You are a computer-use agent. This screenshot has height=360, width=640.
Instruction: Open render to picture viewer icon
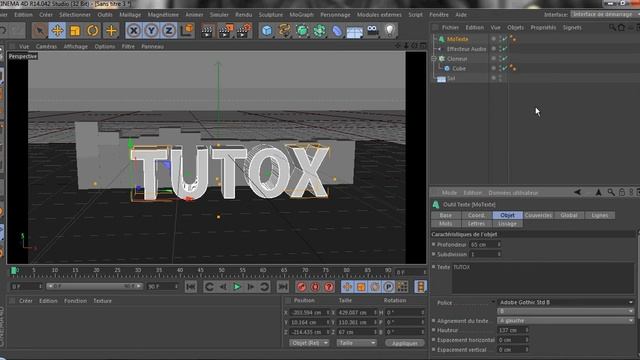(x=226, y=31)
